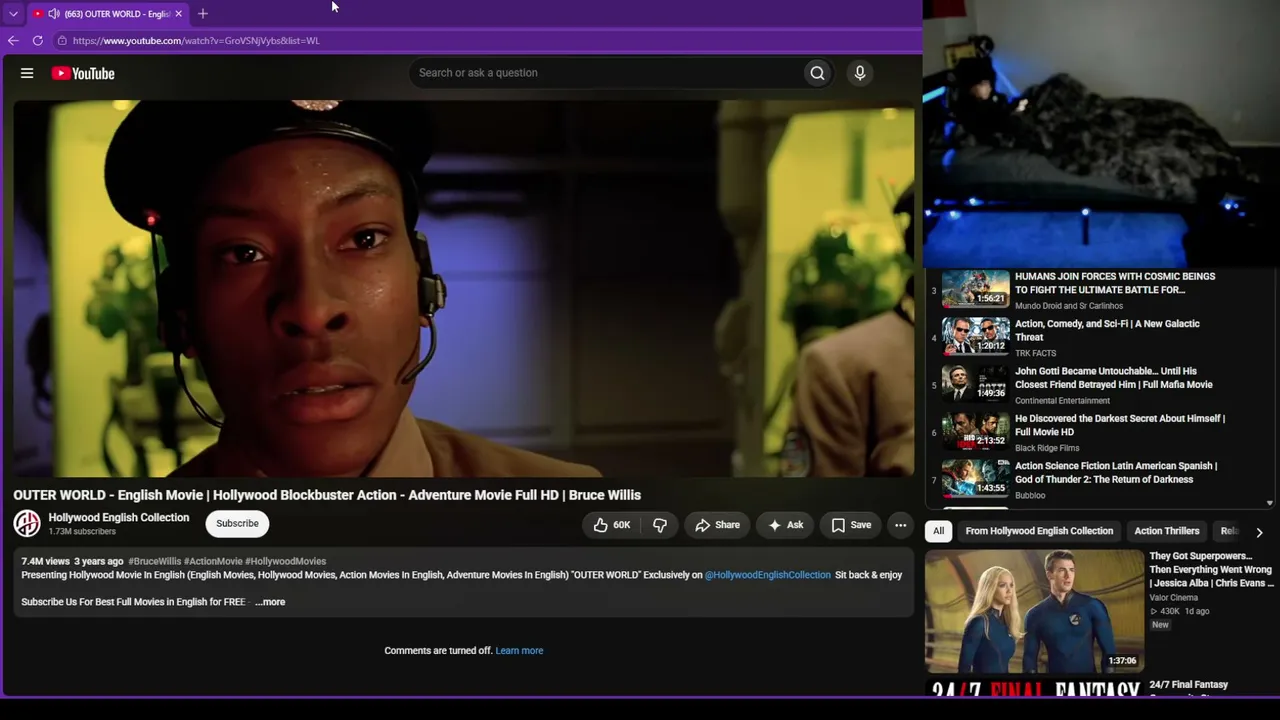Select the All filter chip
This screenshot has width=1280, height=720.
point(938,531)
